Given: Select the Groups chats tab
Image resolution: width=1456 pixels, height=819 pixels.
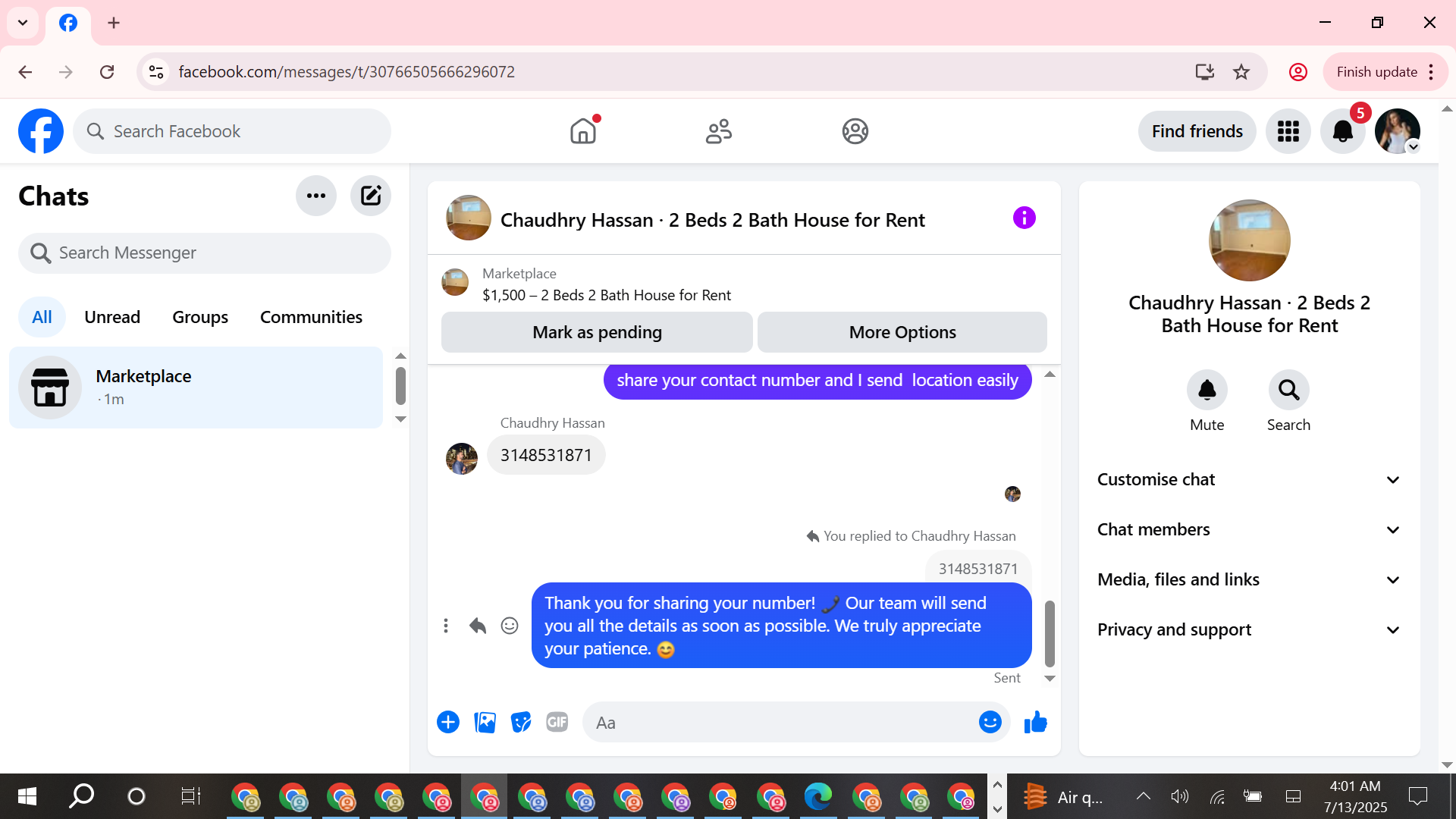Looking at the screenshot, I should [x=200, y=317].
